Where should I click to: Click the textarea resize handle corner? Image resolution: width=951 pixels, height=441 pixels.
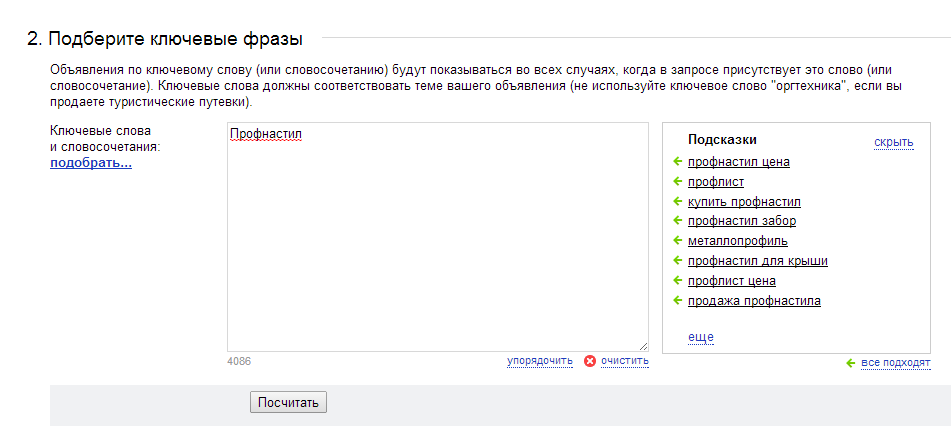coord(643,346)
